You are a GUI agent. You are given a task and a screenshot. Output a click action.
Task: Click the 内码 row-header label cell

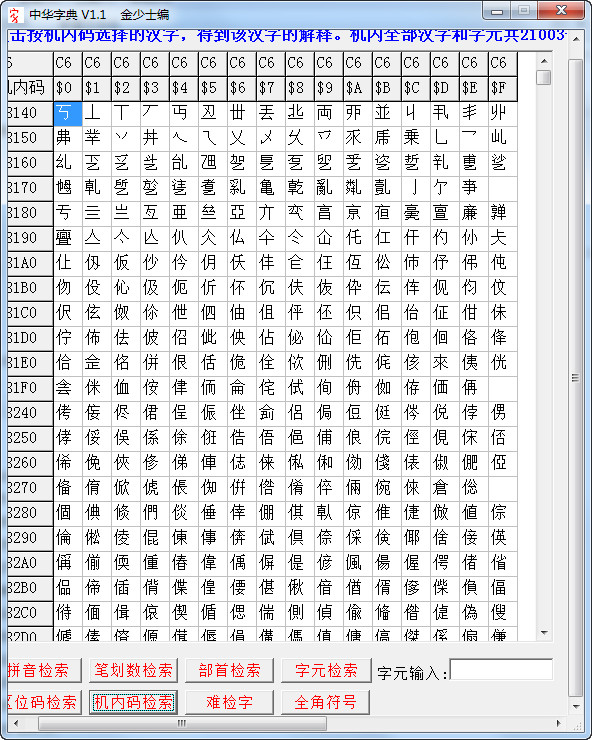click(30, 88)
